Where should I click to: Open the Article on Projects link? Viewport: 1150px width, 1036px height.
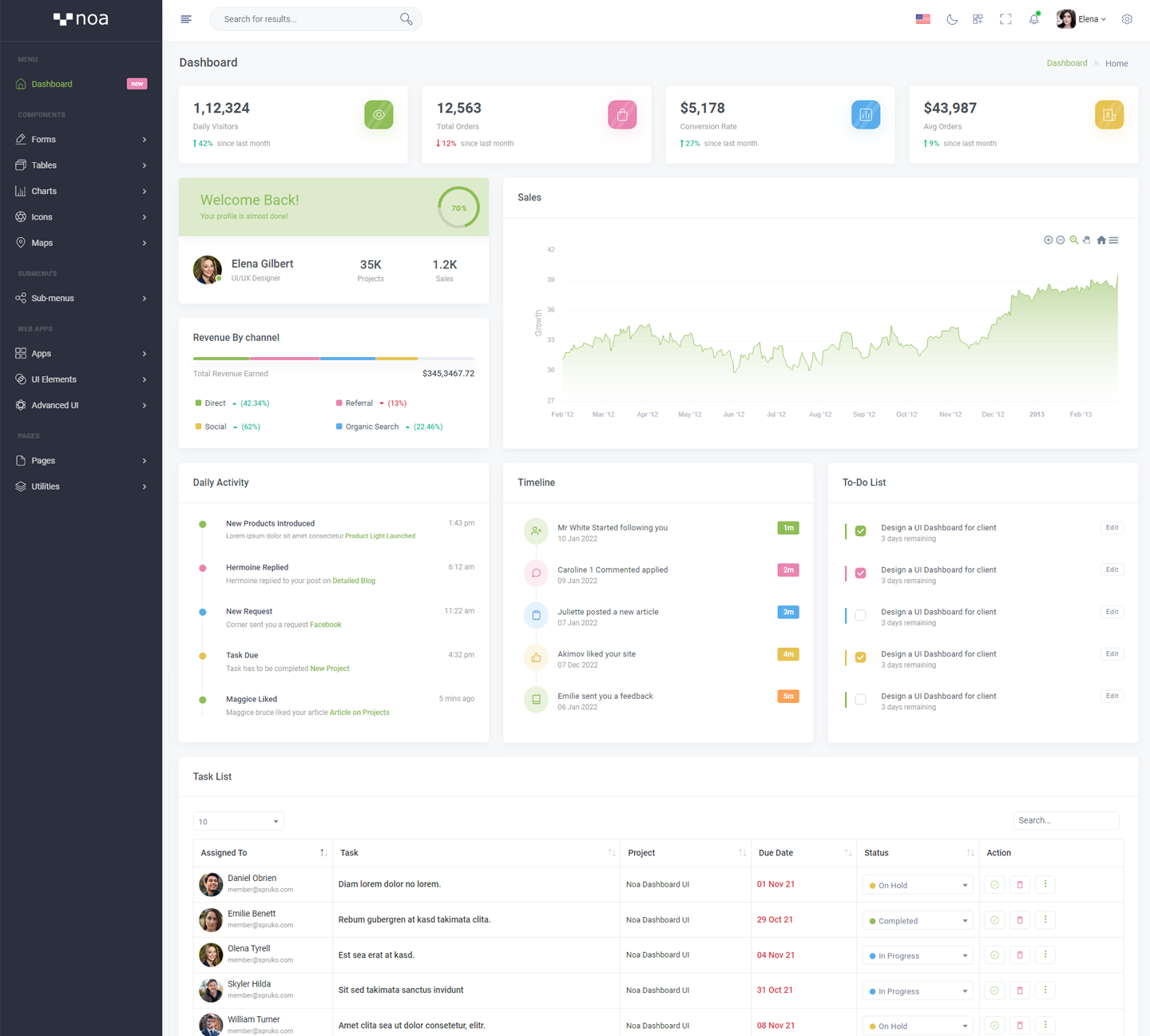[359, 712]
